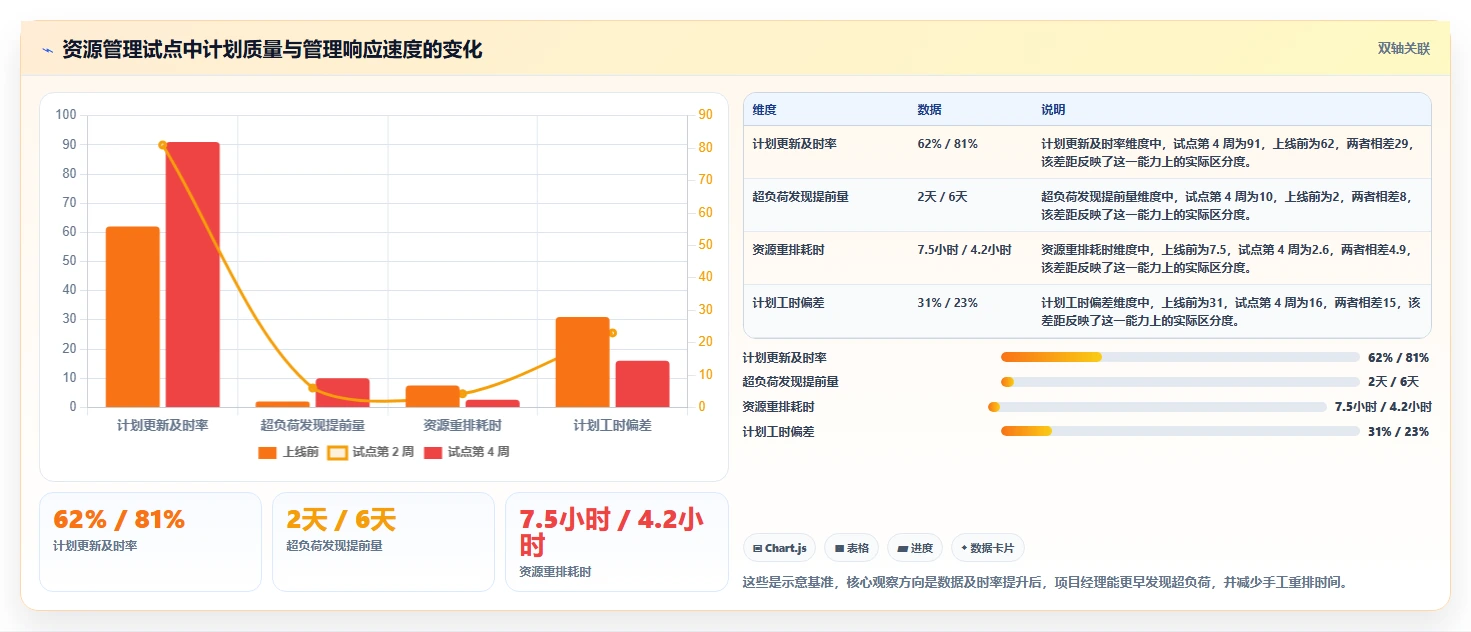Viewport: 1471px width, 632px height.
Task: Toggle the 试点第 2 周 legend series
Action: tap(371, 452)
